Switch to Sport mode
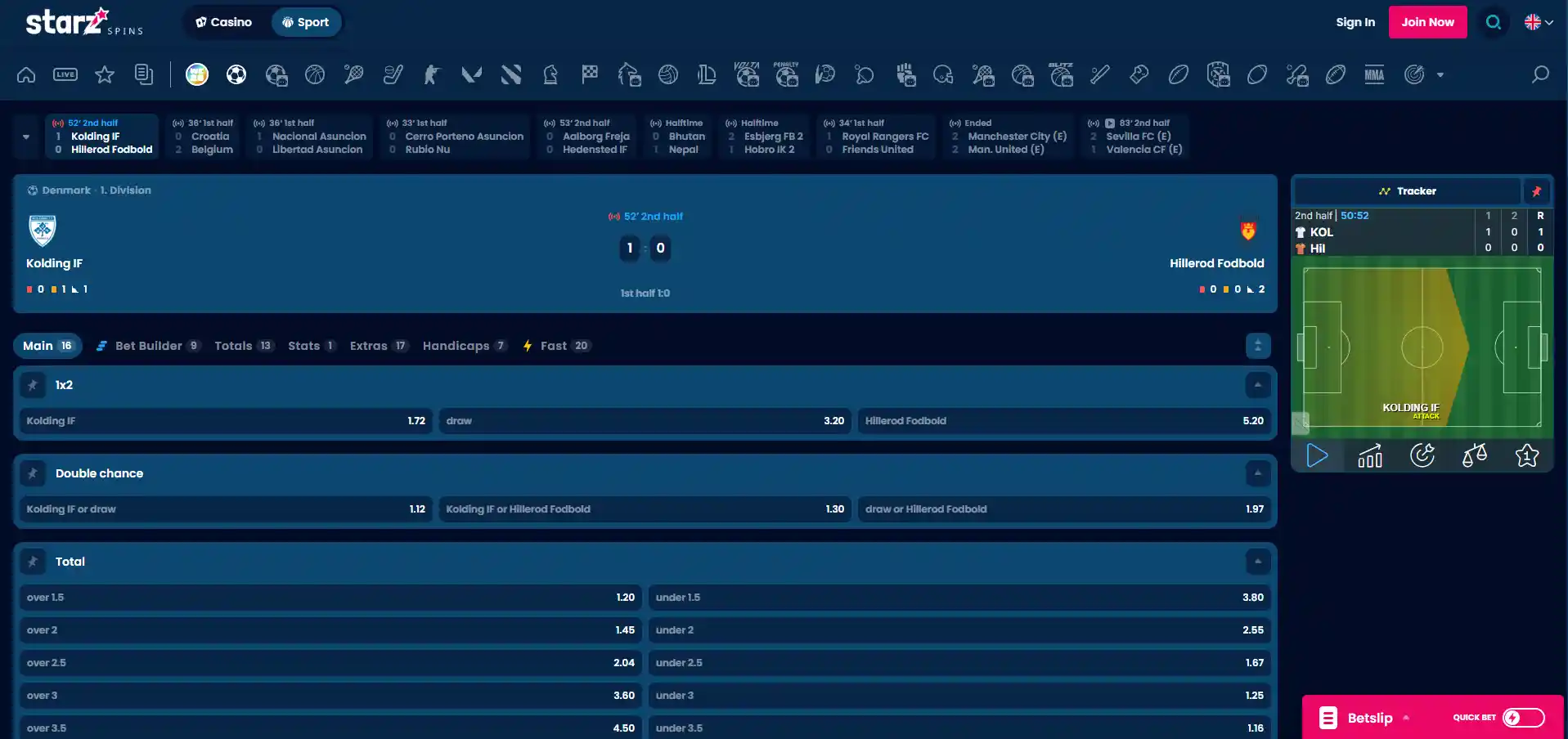This screenshot has height=739, width=1568. click(306, 22)
